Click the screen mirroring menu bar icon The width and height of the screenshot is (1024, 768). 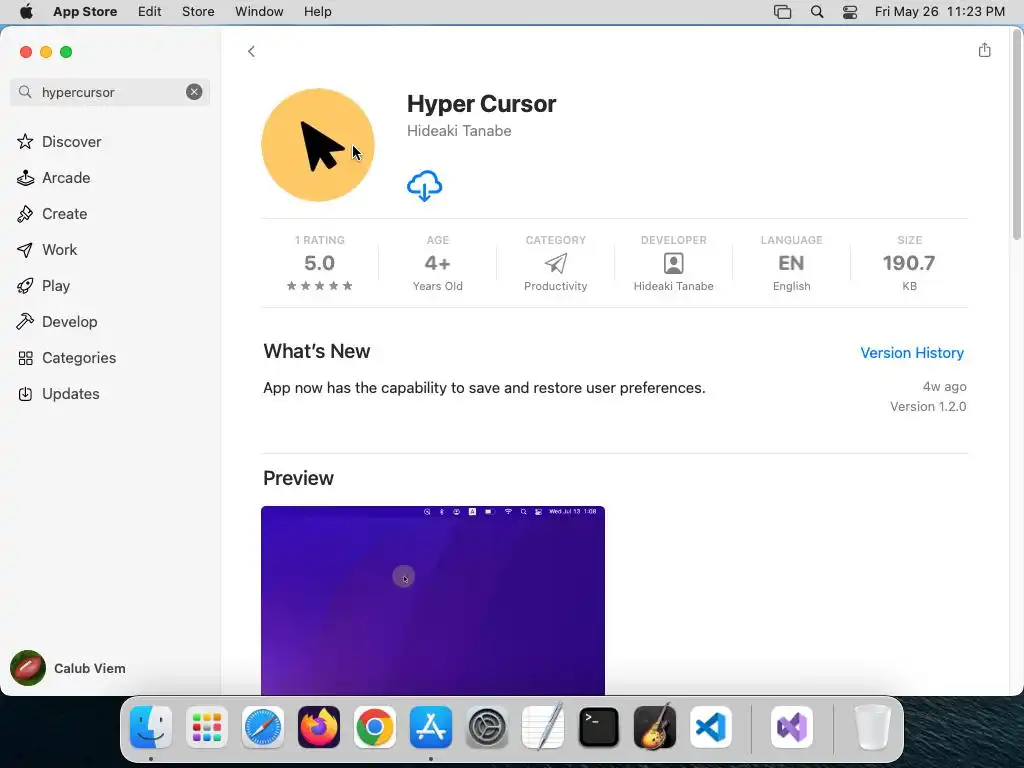[782, 12]
